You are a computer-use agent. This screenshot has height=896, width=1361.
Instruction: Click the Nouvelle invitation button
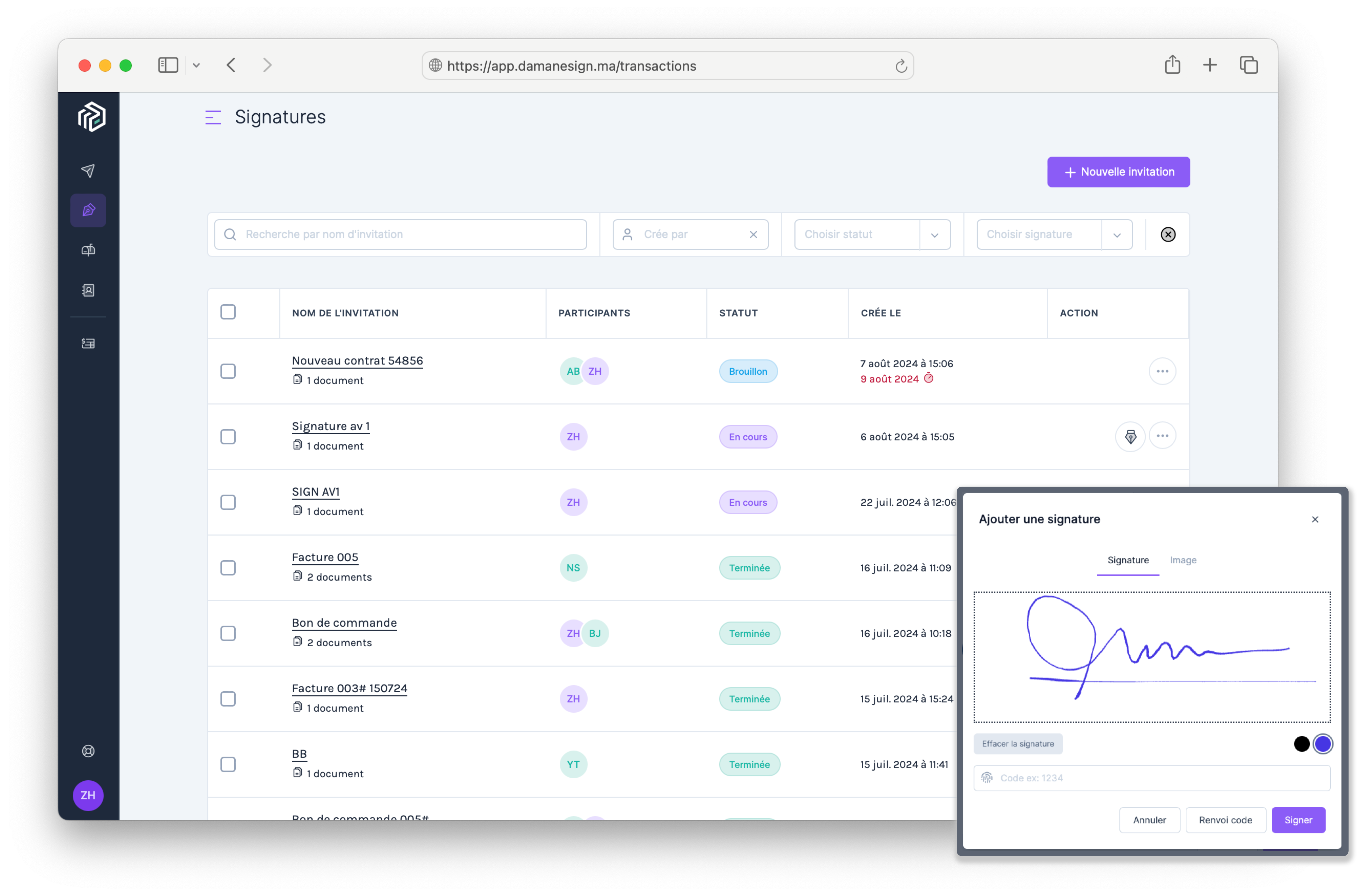click(1118, 172)
